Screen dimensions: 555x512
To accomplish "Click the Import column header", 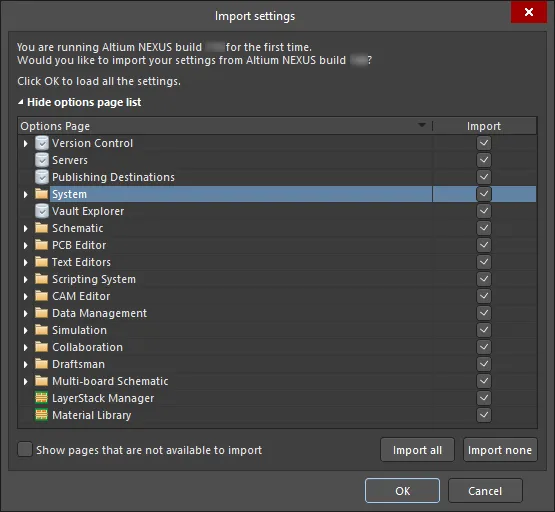I will coord(484,126).
